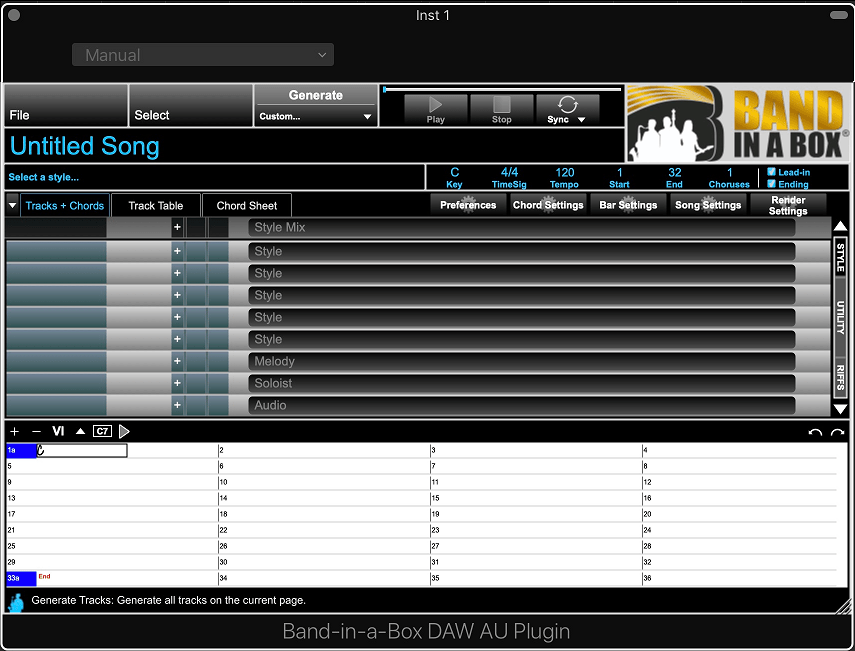Open the Sync dropdown arrow
The width and height of the screenshot is (855, 651).
[x=582, y=119]
